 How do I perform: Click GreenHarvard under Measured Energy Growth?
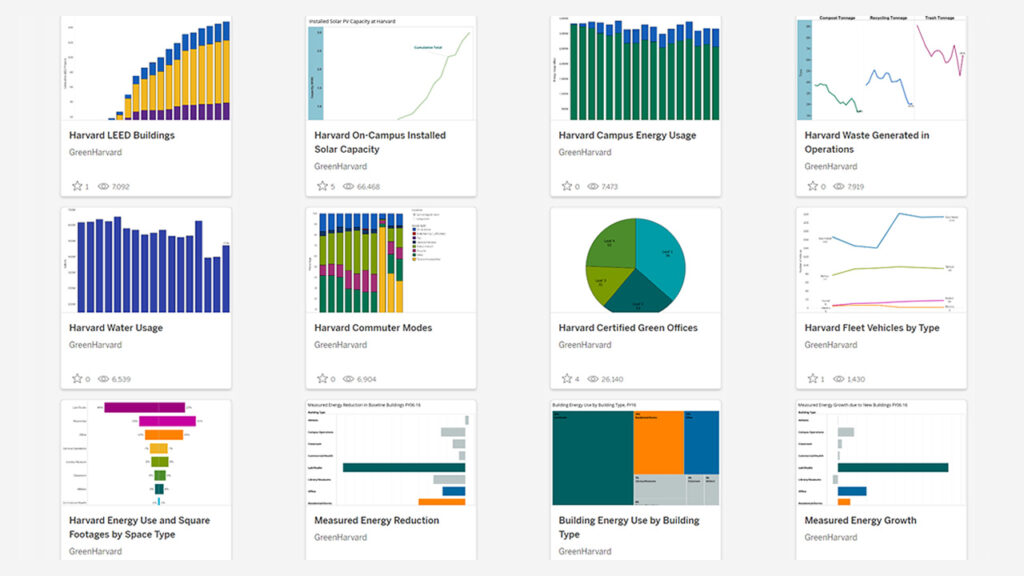click(x=831, y=537)
